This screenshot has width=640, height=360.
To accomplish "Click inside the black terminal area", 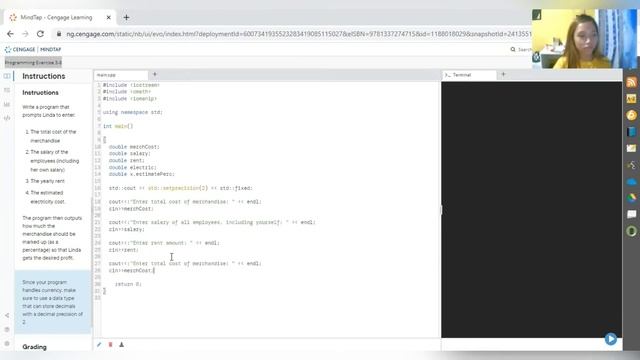I will tap(531, 209).
